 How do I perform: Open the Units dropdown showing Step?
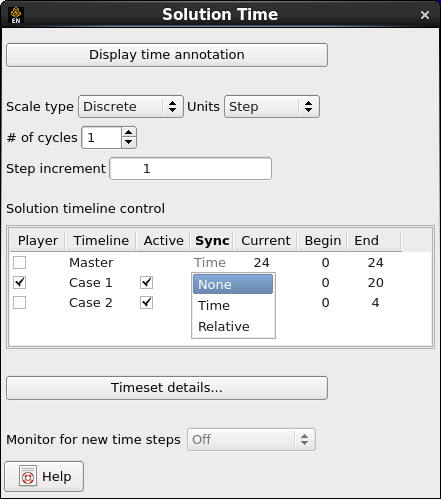272,107
